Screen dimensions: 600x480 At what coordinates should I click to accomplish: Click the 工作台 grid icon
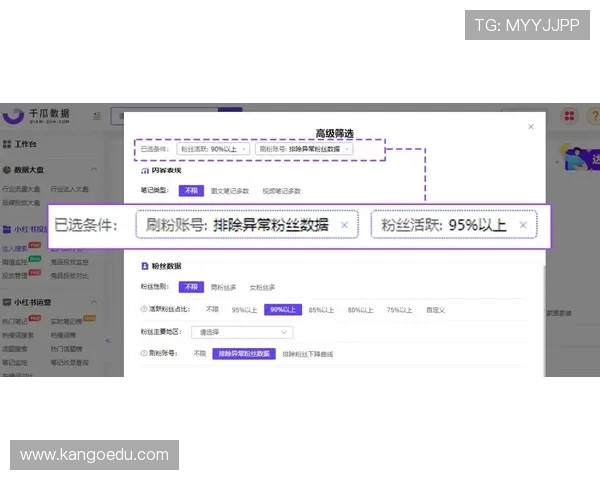point(7,144)
